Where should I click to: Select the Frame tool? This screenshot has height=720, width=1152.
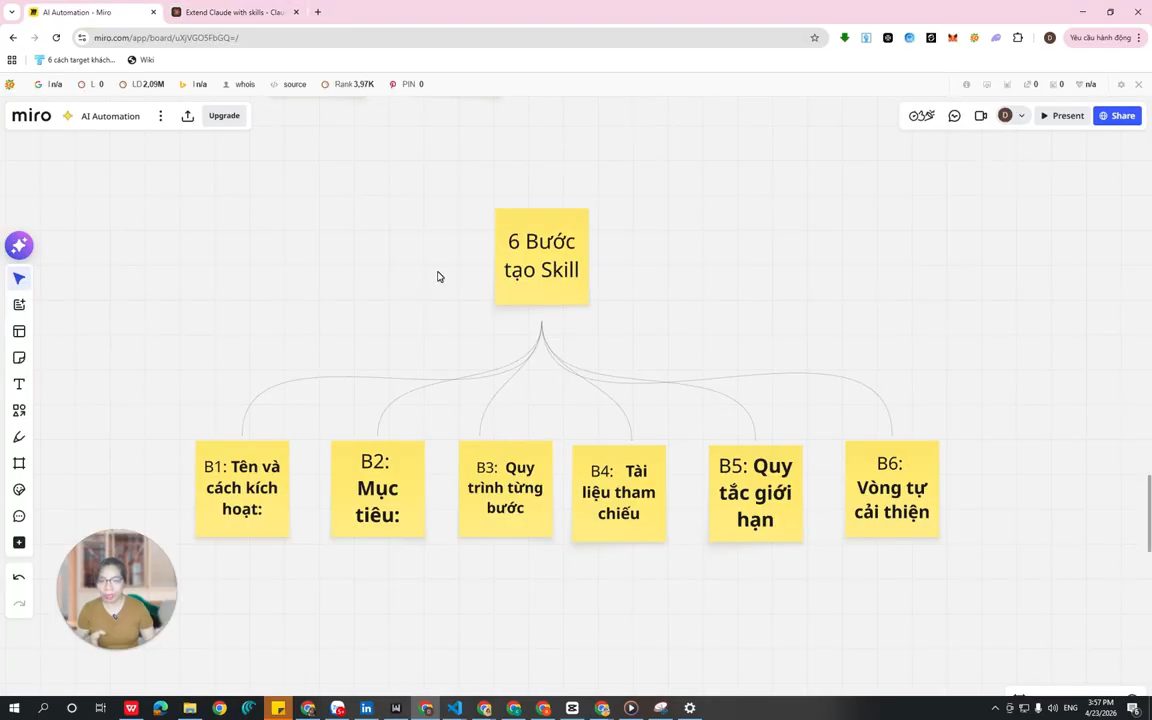tap(19, 464)
